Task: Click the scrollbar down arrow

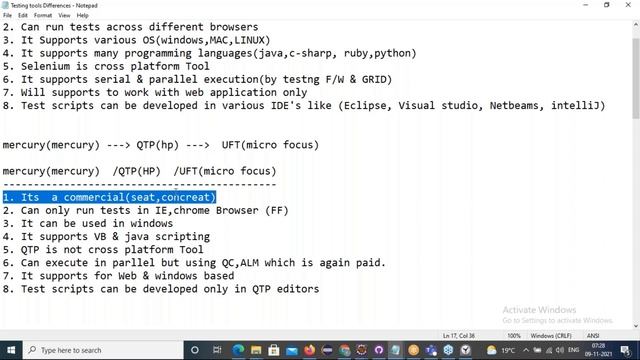Action: 636,326
